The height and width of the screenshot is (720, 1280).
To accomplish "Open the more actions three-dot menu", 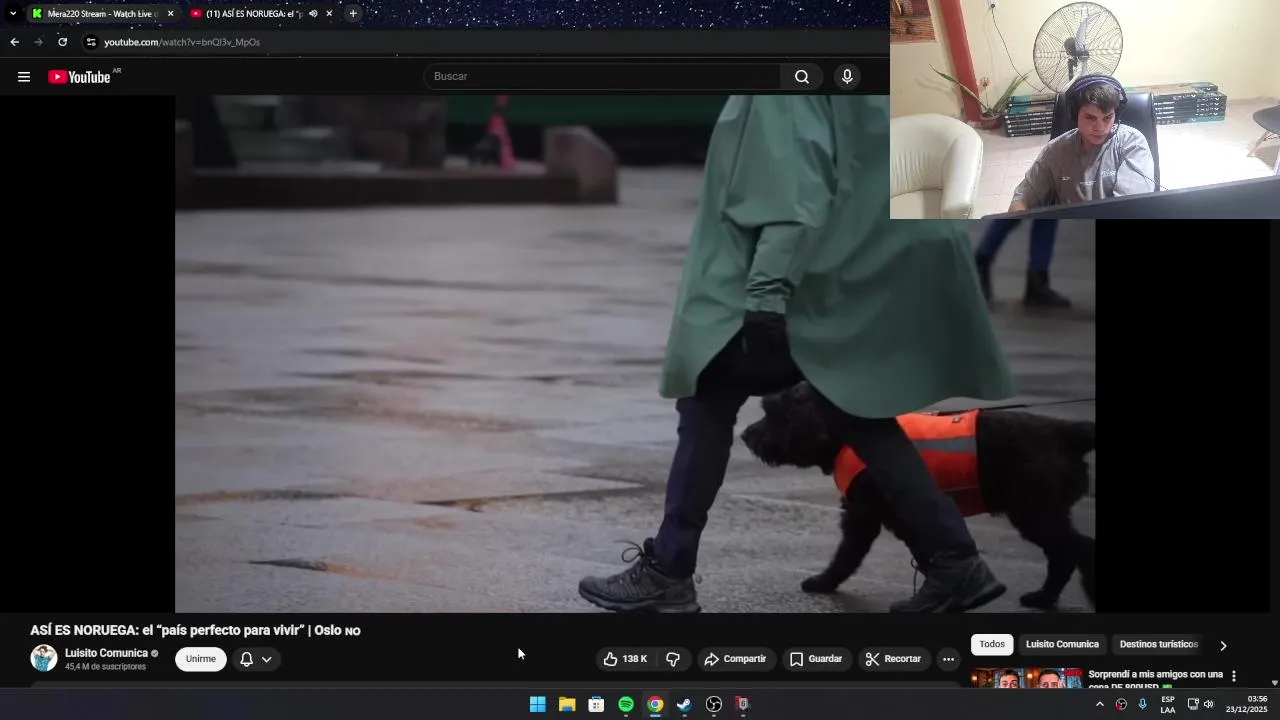I will [x=948, y=659].
